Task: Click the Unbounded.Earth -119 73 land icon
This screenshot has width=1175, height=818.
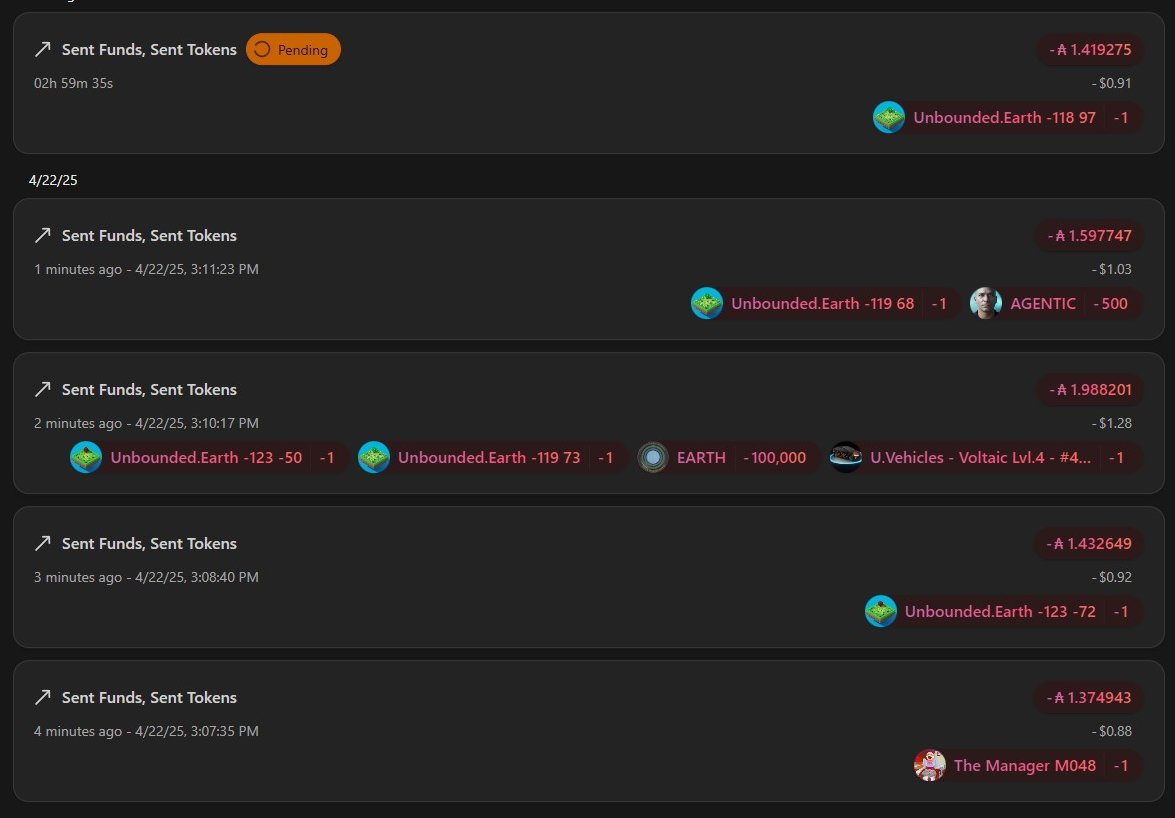Action: point(374,457)
